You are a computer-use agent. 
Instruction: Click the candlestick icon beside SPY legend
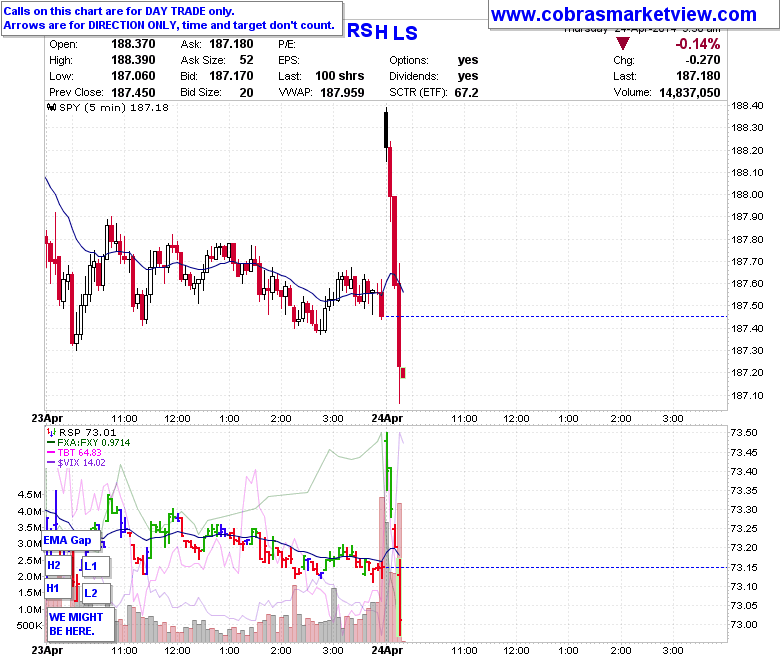52,107
